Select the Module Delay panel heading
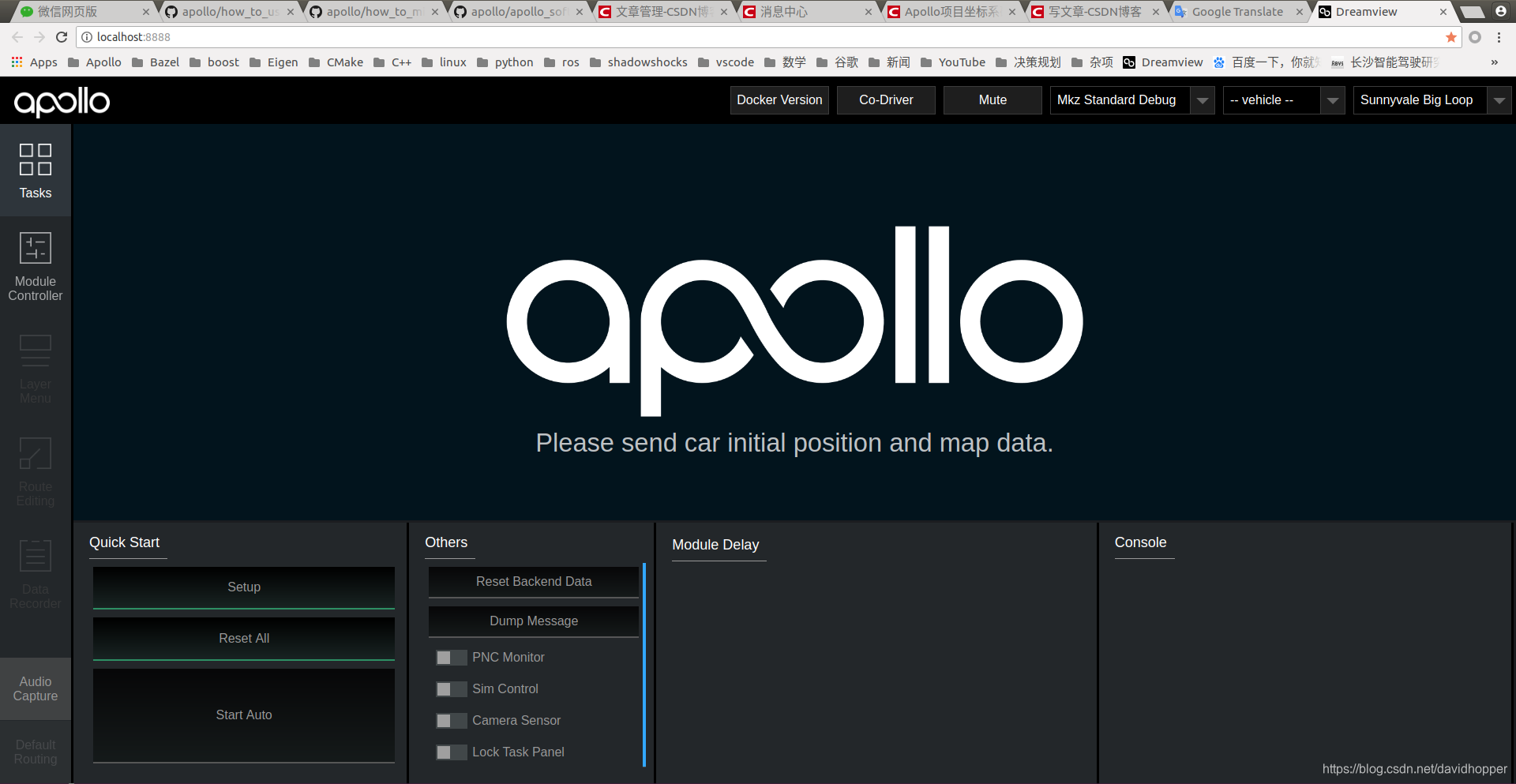Viewport: 1516px width, 784px height. tap(715, 545)
